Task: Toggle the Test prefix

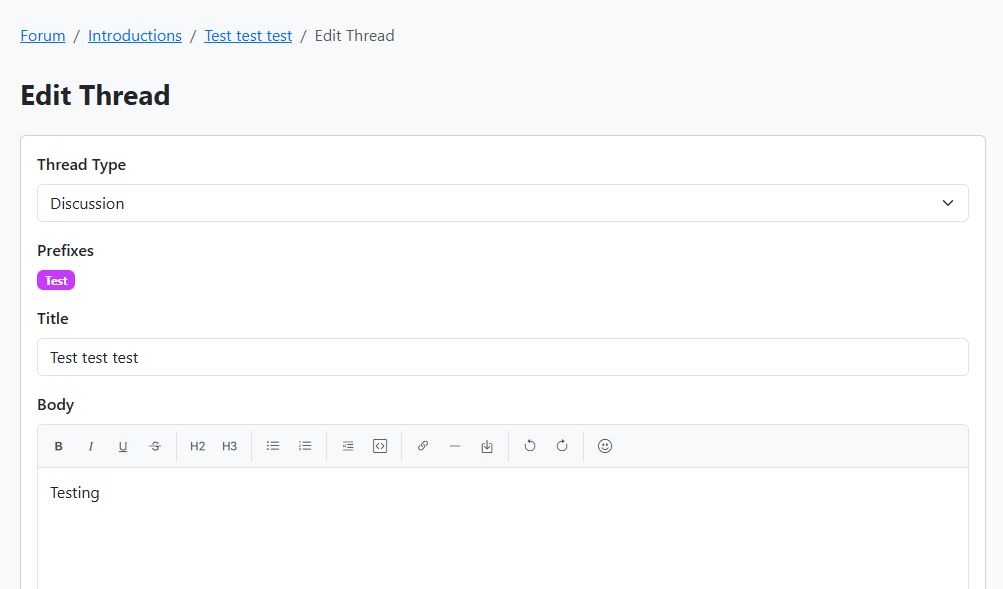Action: [55, 280]
